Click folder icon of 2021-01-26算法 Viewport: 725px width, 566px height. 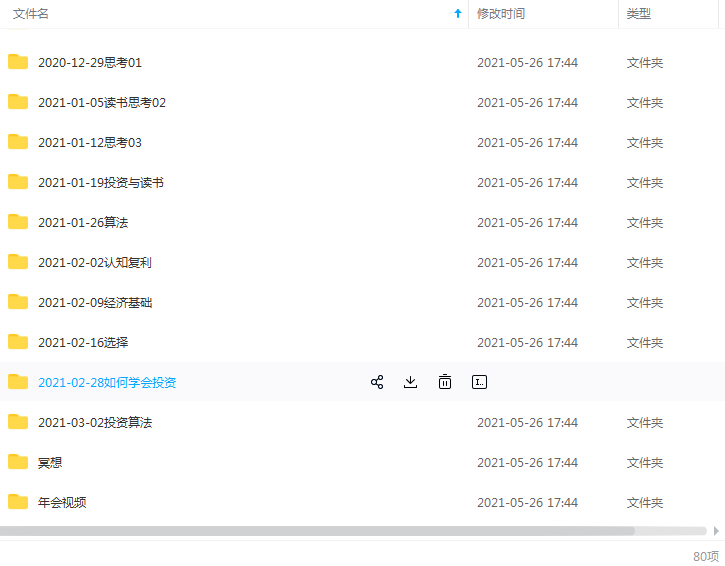click(x=18, y=221)
